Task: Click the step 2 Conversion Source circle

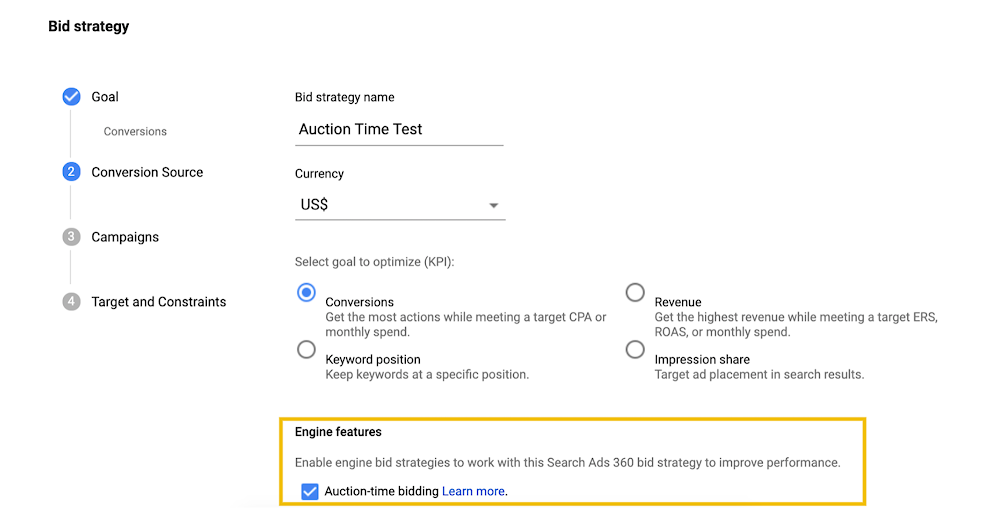Action: point(71,172)
